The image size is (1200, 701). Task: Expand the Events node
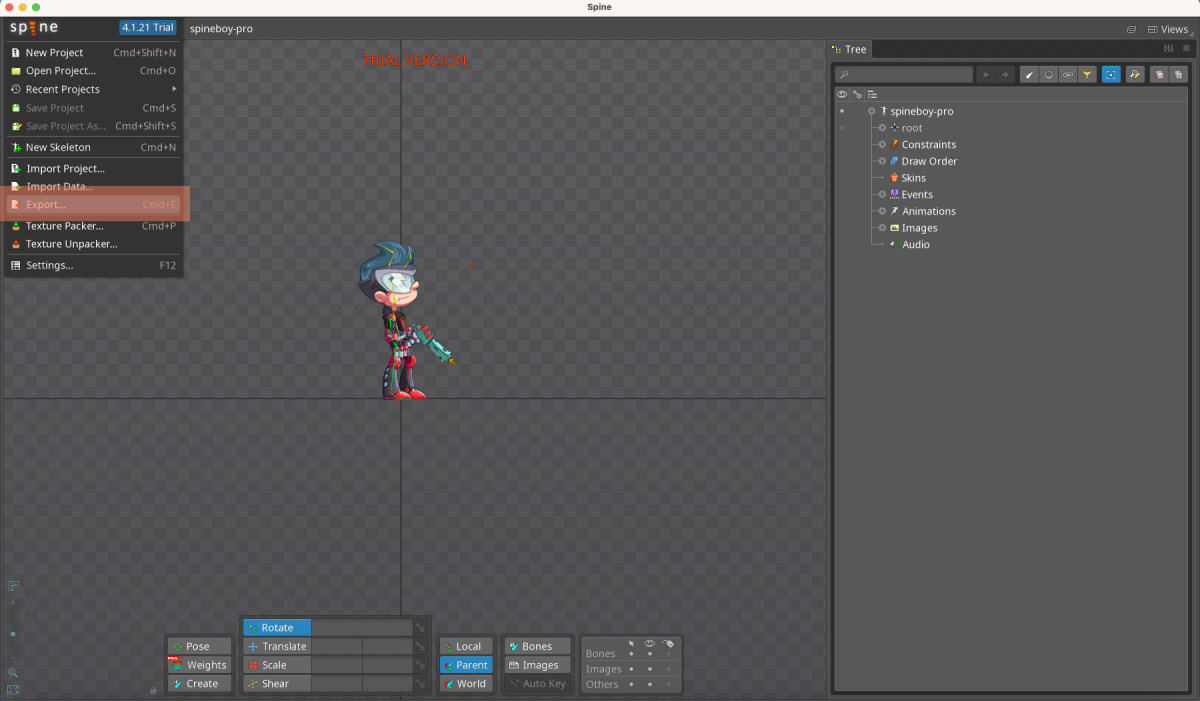click(882, 194)
